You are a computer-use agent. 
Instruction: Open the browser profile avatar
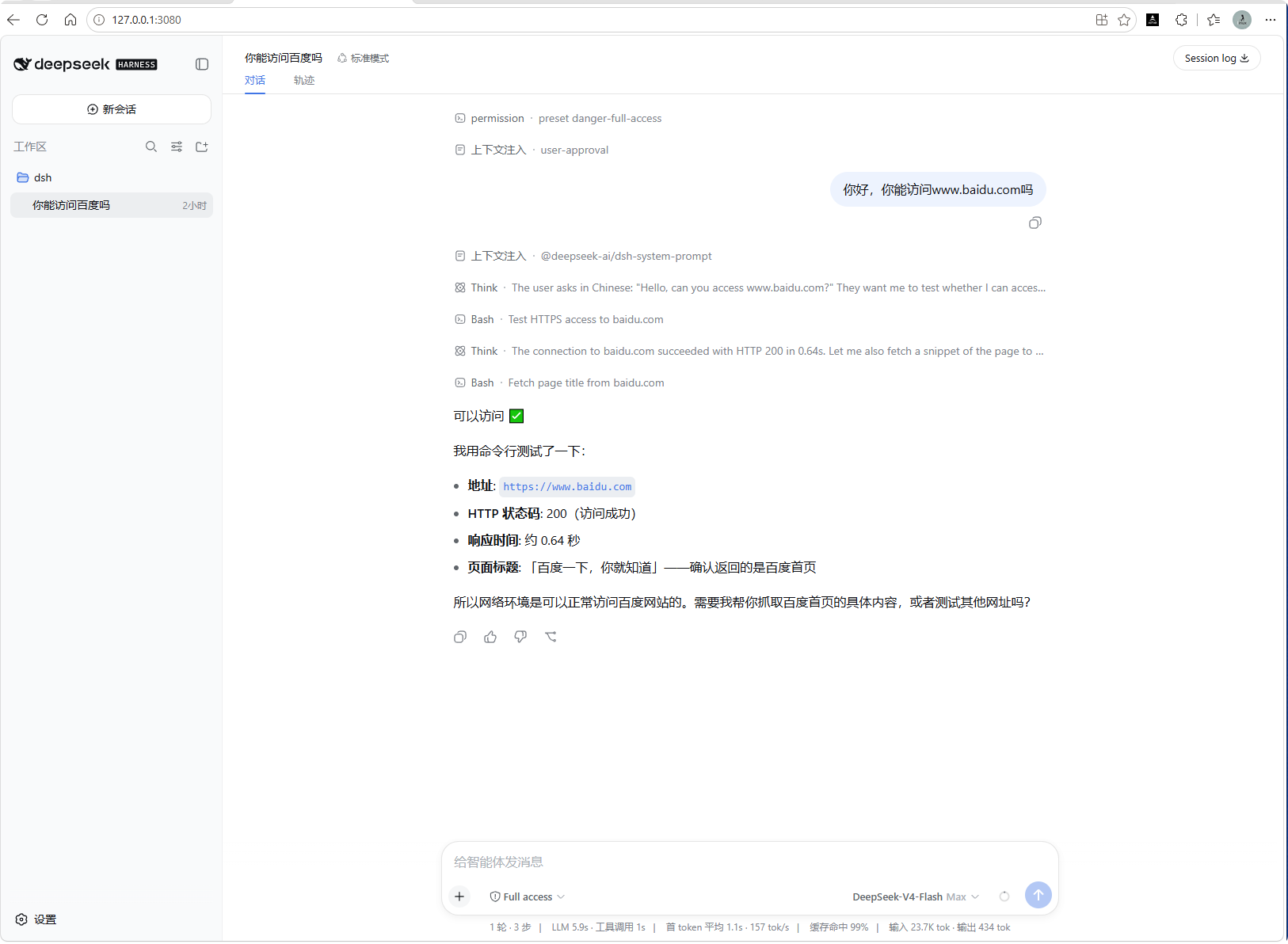pos(1242,20)
